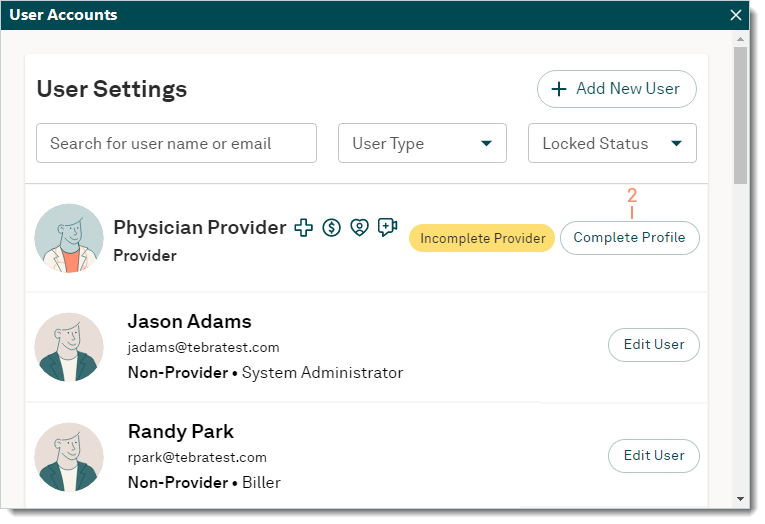765x524 pixels.
Task: Click Jason Adams's avatar picture
Action: click(69, 347)
